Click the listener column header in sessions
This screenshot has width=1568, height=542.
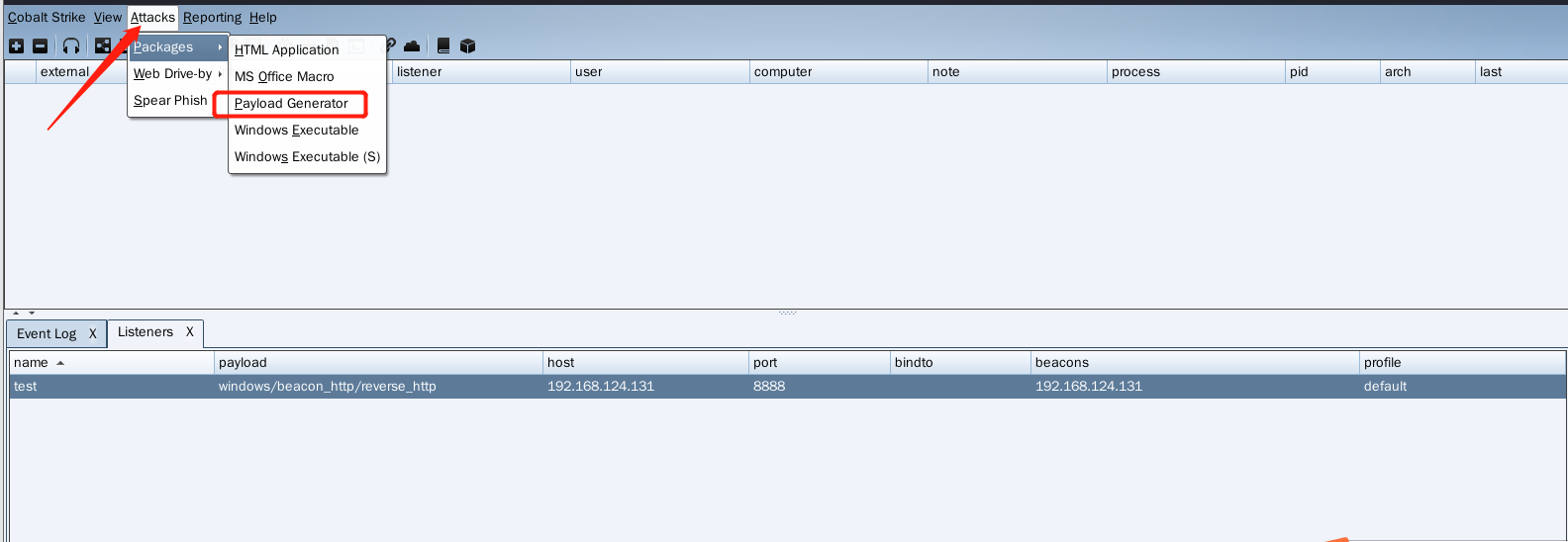[x=481, y=71]
